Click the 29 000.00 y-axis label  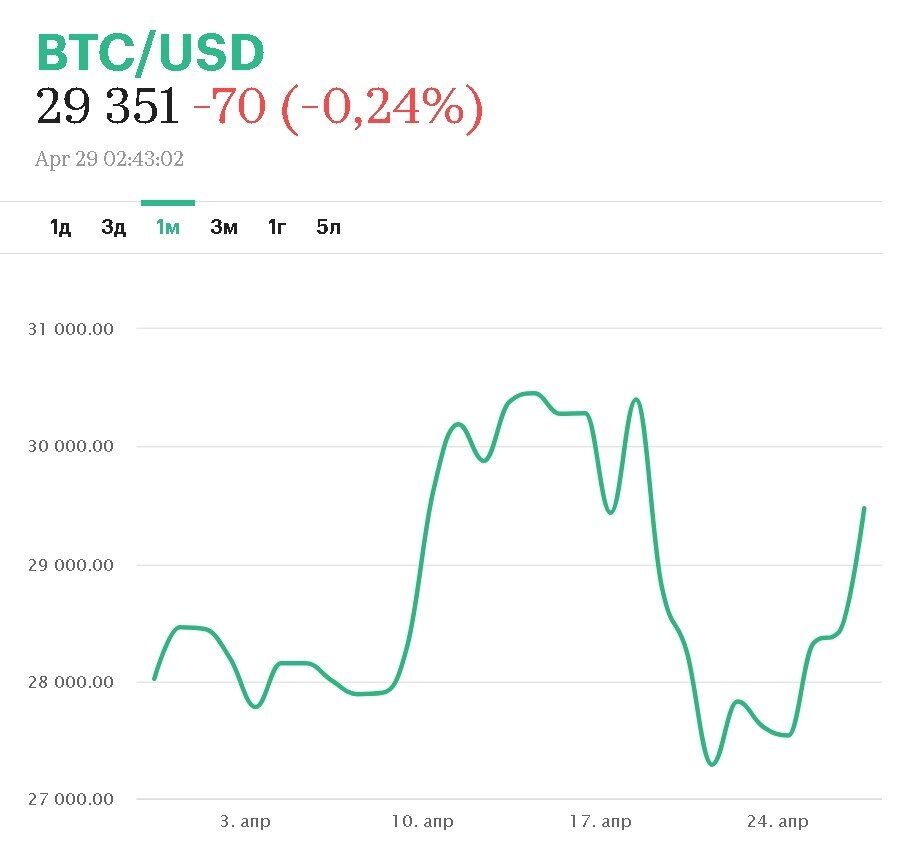click(x=75, y=565)
